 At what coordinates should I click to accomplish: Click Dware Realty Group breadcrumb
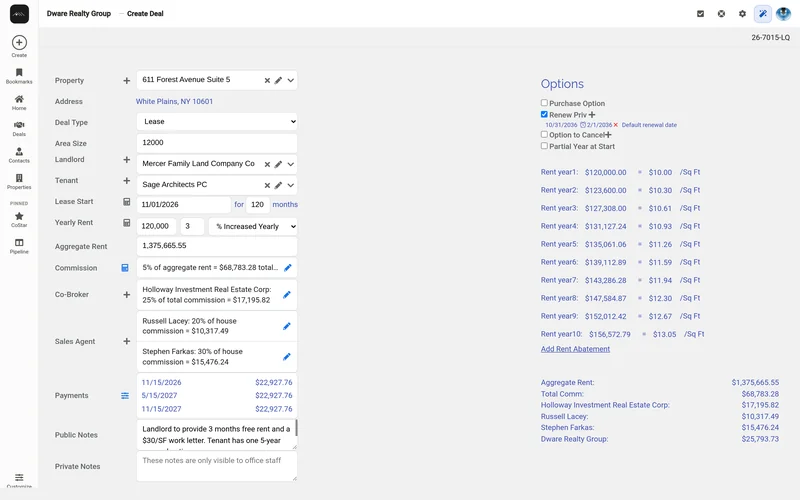point(79,14)
